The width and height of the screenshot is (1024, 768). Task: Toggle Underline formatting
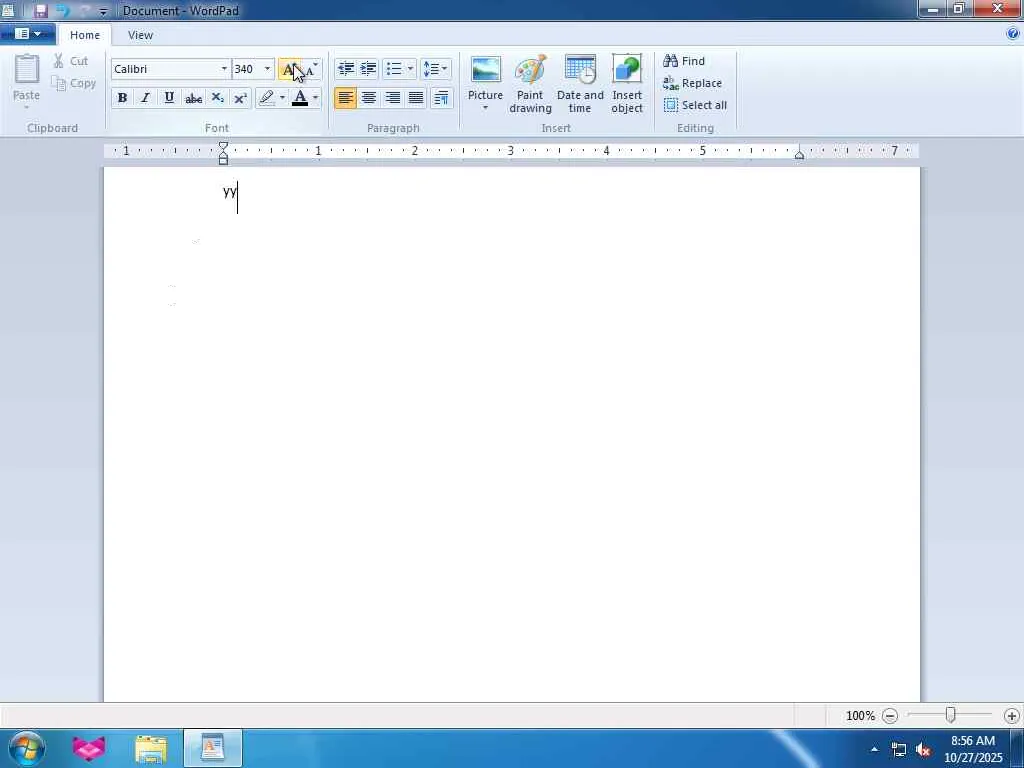point(169,98)
